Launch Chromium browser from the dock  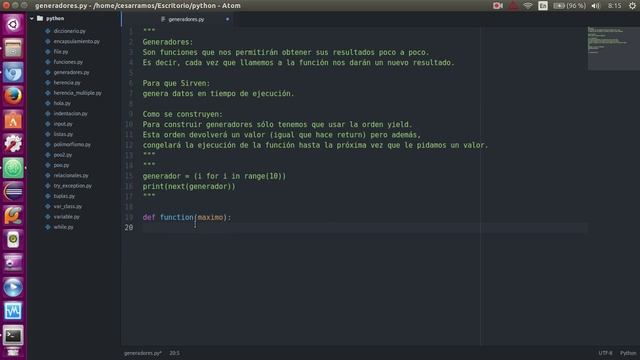coord(13,72)
